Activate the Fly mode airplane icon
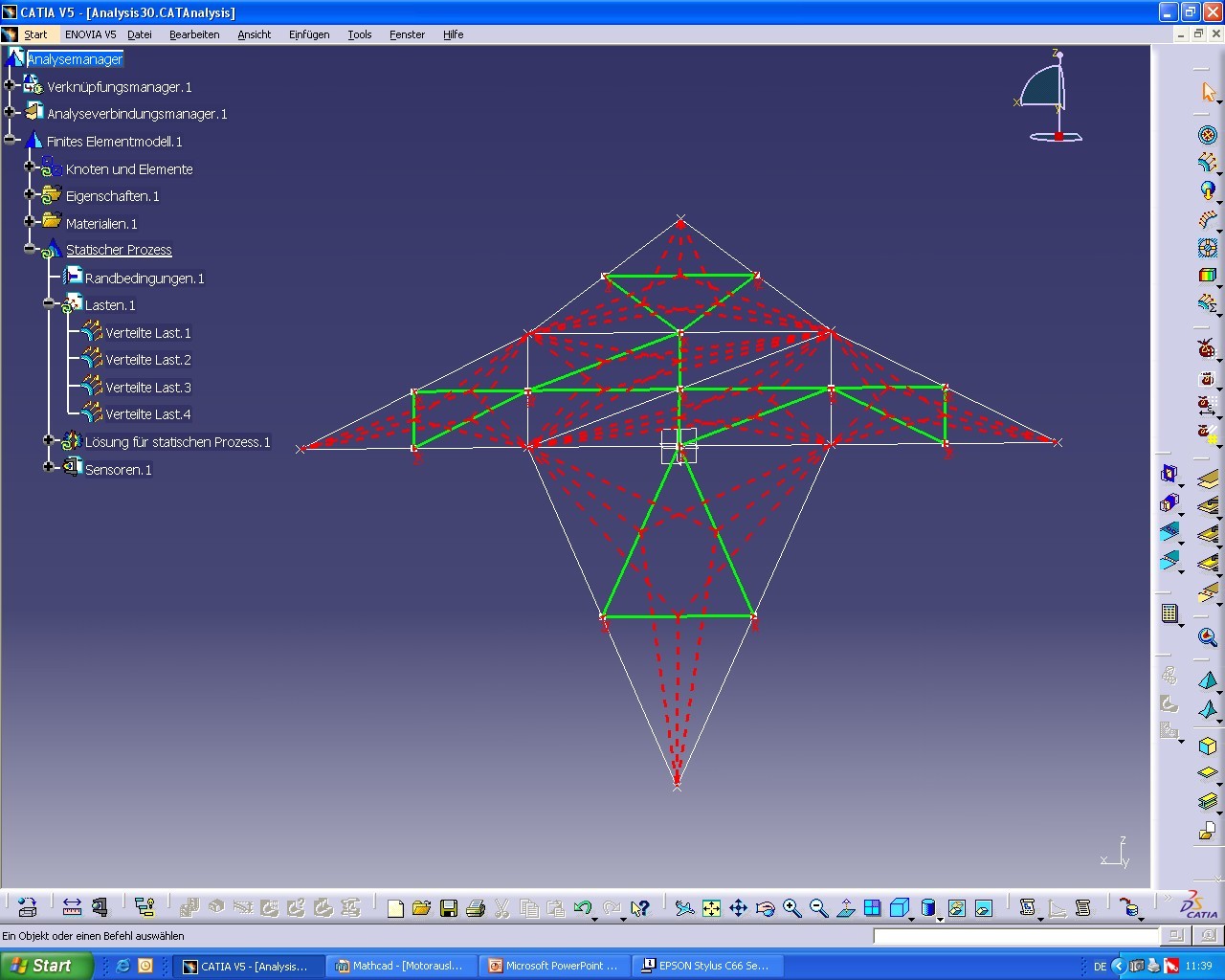The height and width of the screenshot is (980, 1225). 684,908
